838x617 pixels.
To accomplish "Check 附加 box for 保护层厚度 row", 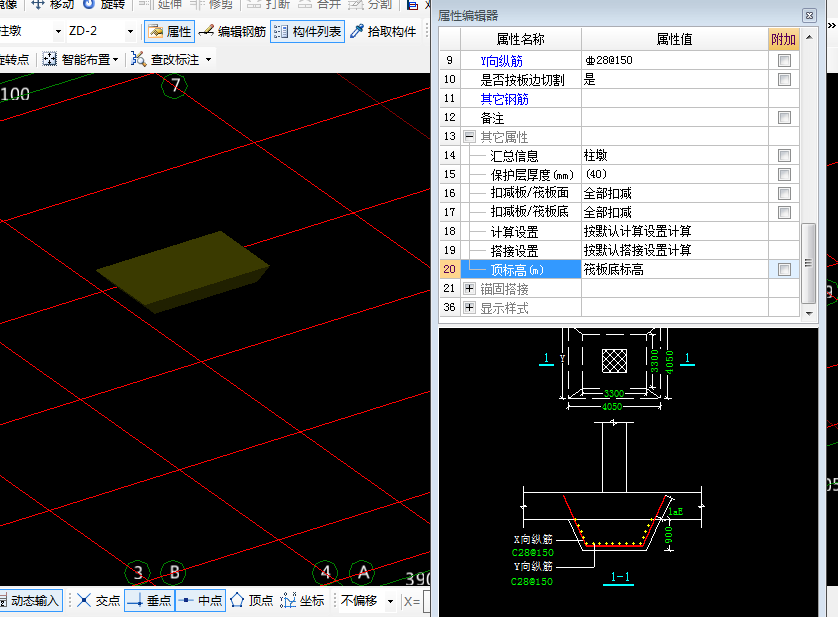I will pyautogui.click(x=784, y=174).
